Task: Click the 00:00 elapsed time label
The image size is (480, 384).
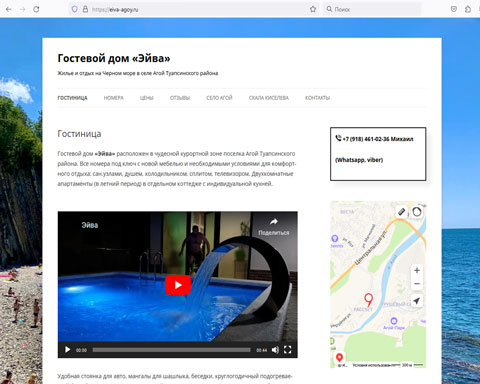Action: [x=81, y=350]
